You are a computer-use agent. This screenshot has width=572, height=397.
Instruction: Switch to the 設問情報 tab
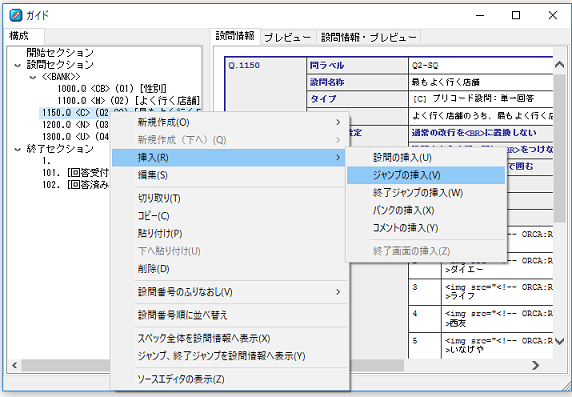pyautogui.click(x=235, y=36)
